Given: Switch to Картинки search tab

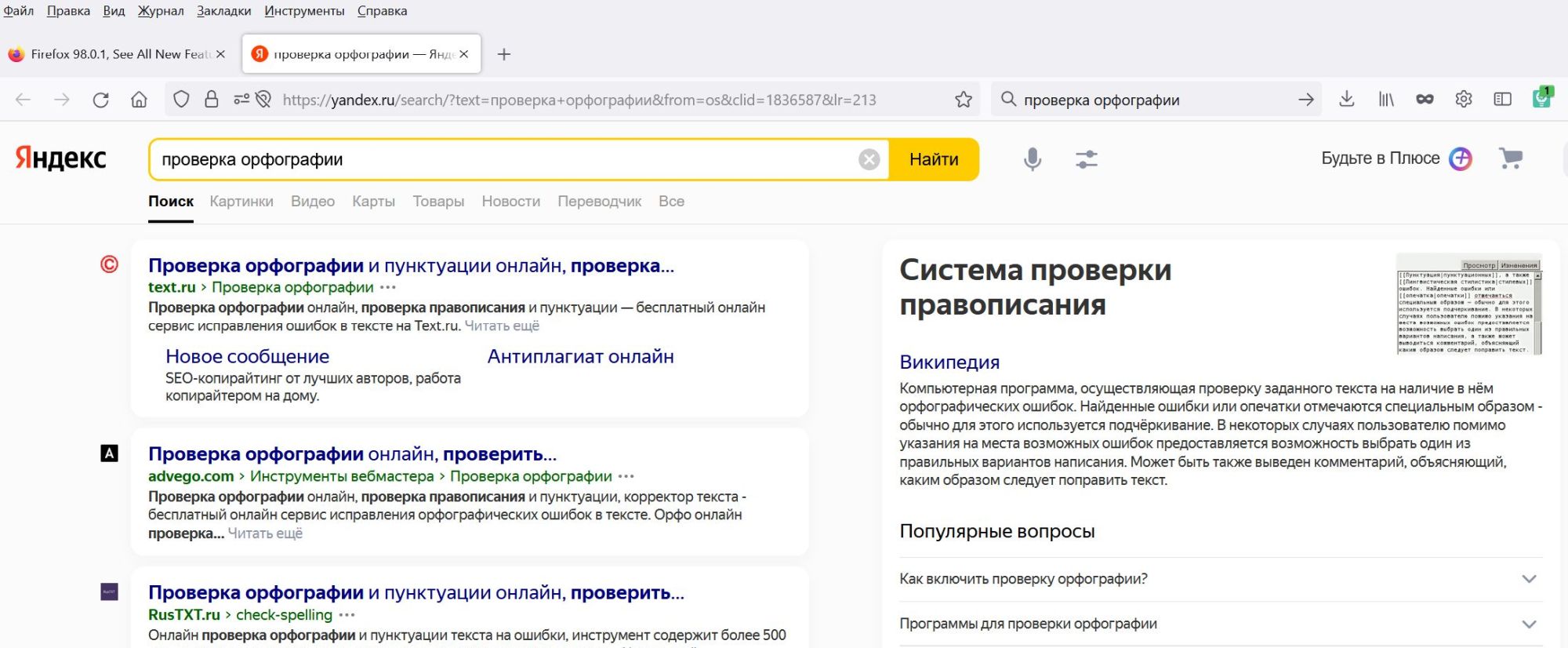Looking at the screenshot, I should pyautogui.click(x=241, y=202).
